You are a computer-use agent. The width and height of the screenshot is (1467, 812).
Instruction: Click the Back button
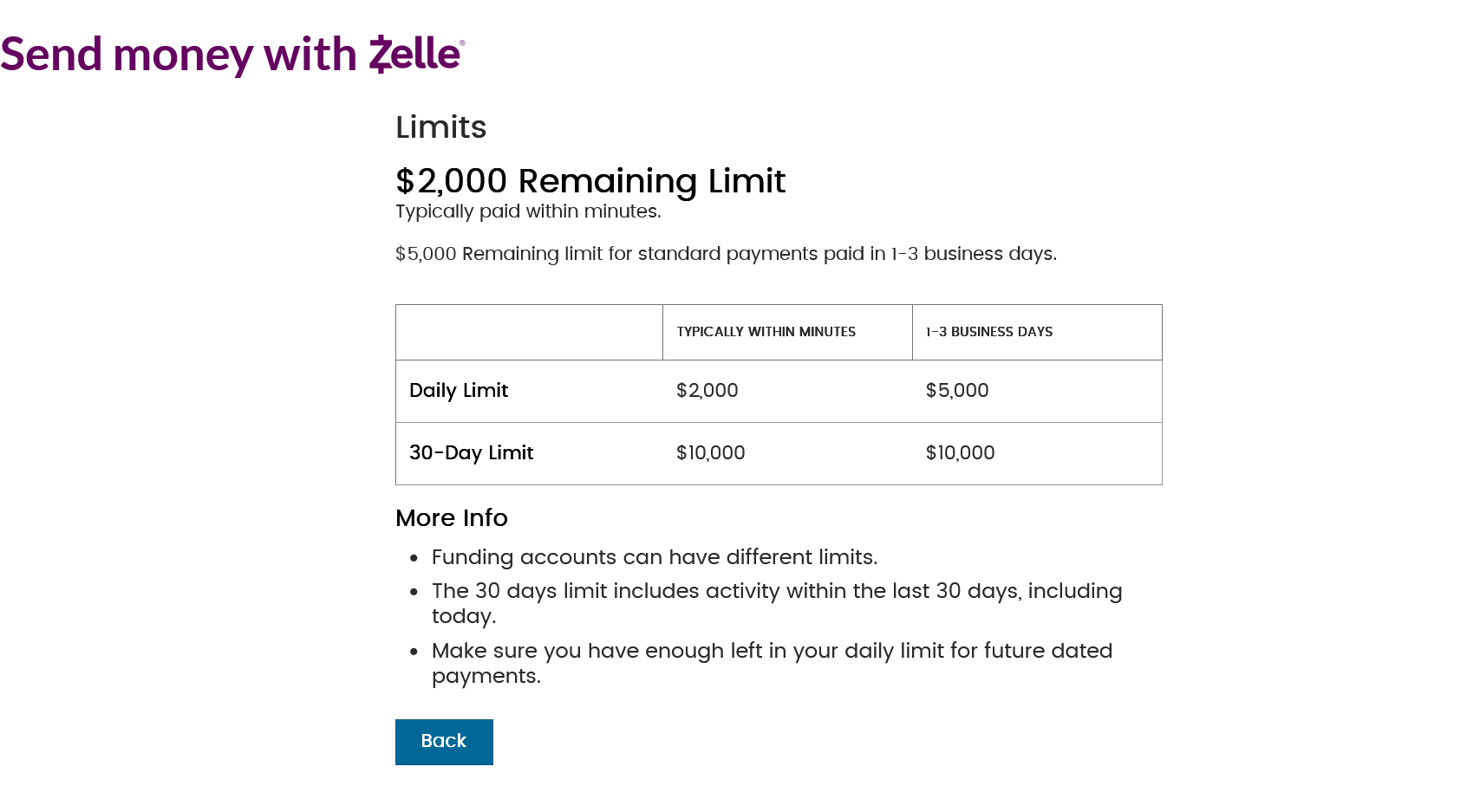click(x=444, y=742)
